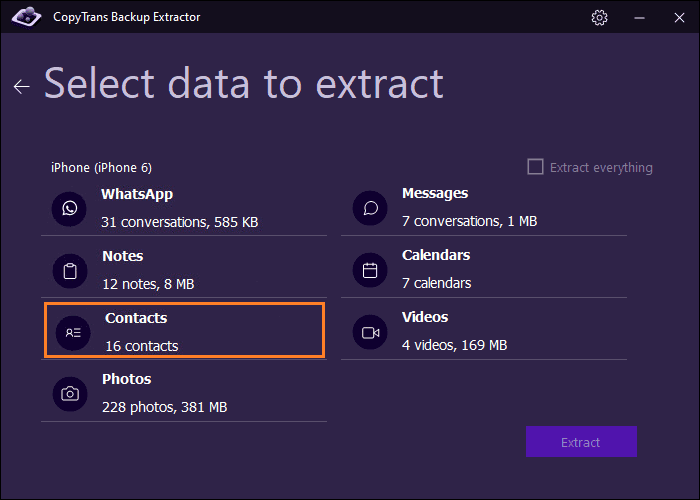
Task: Click the Contacts list icon
Action: (x=73, y=333)
